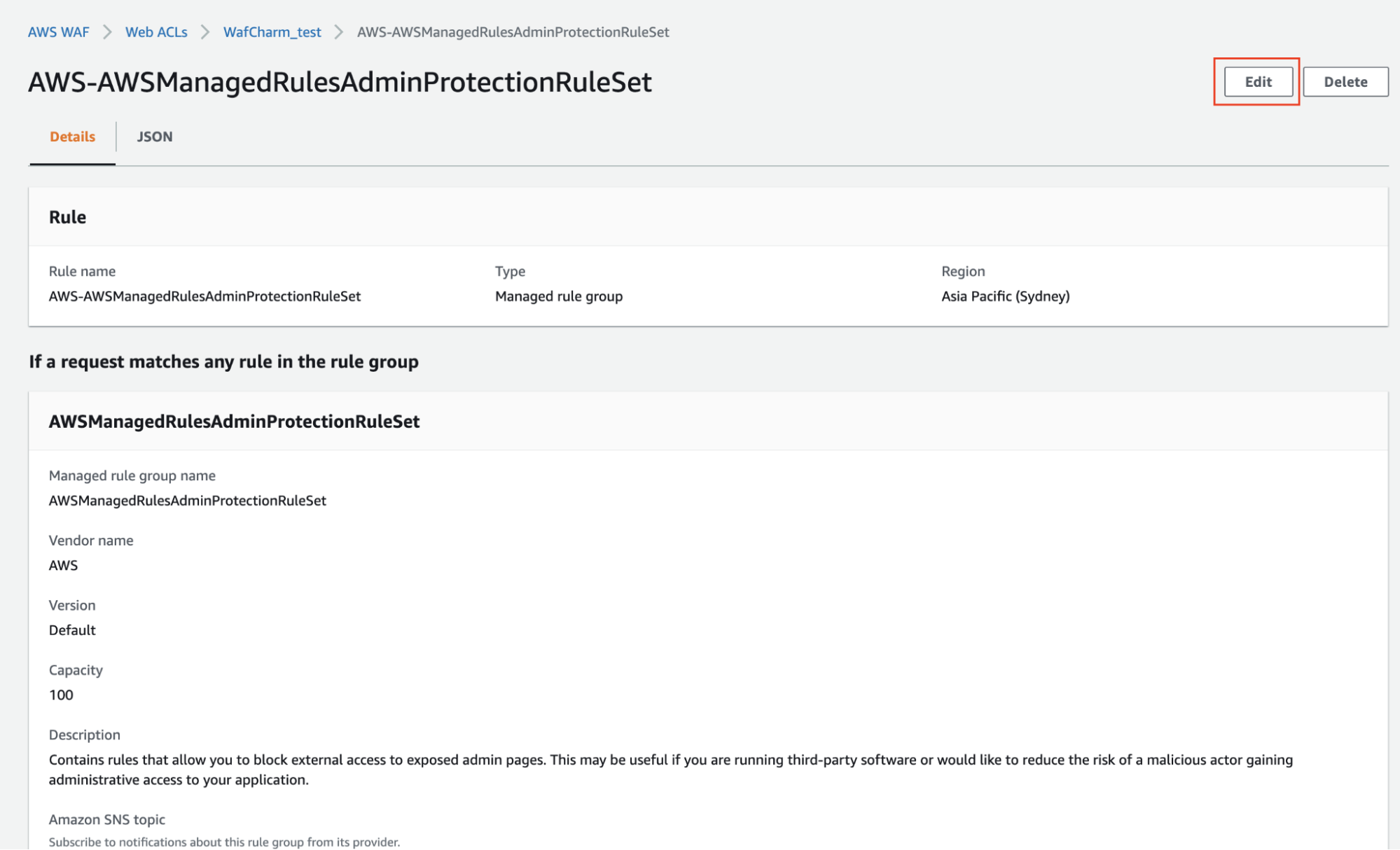Switch to the JSON tab
This screenshot has width=1400, height=850.
(155, 137)
